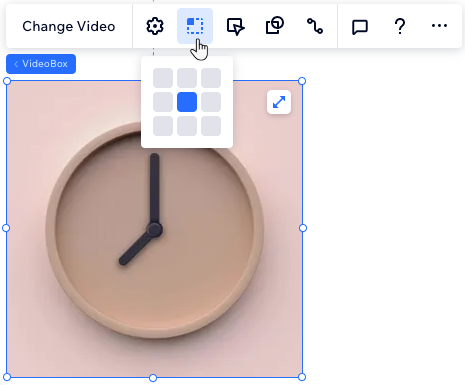This screenshot has width=465, height=385.
Task: Click the top-right resize handle
Action: [x=302, y=81]
